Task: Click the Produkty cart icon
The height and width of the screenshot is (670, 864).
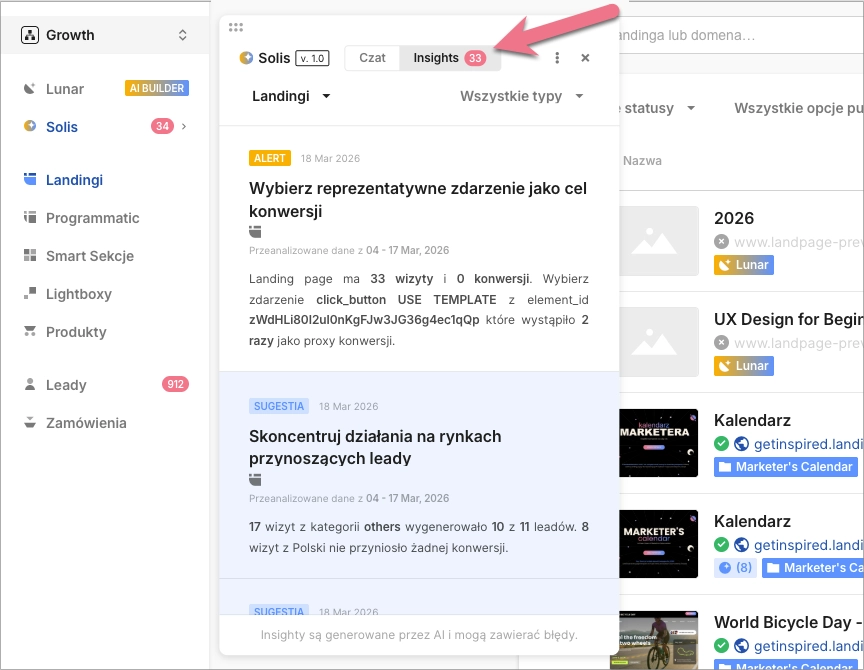Action: [30, 331]
